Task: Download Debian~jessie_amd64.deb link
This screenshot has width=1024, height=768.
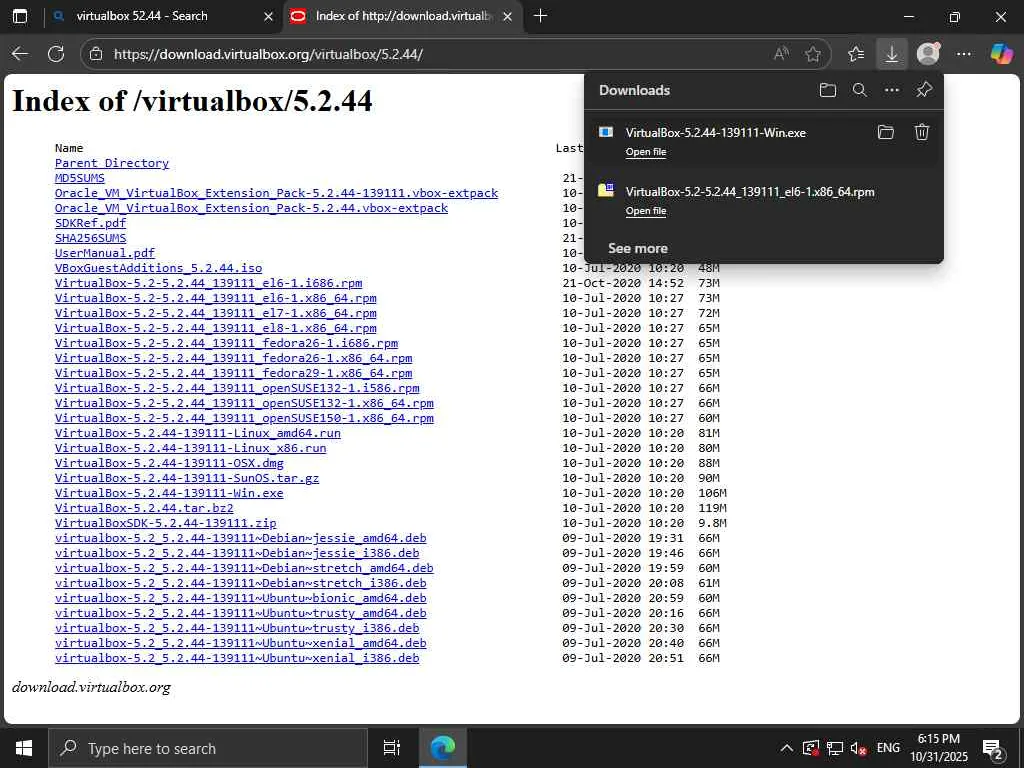Action: tap(240, 539)
